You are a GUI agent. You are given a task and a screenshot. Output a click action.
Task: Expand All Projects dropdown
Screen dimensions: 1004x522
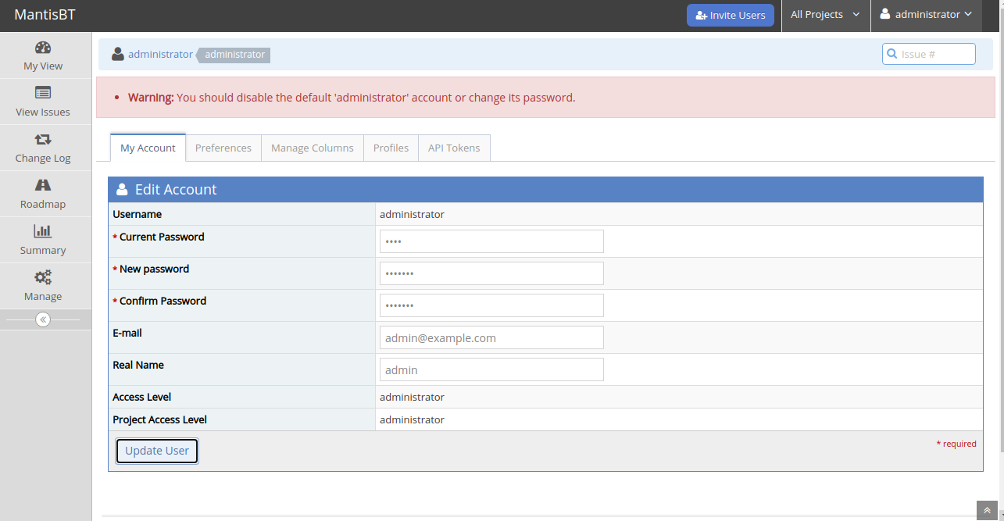pos(825,15)
